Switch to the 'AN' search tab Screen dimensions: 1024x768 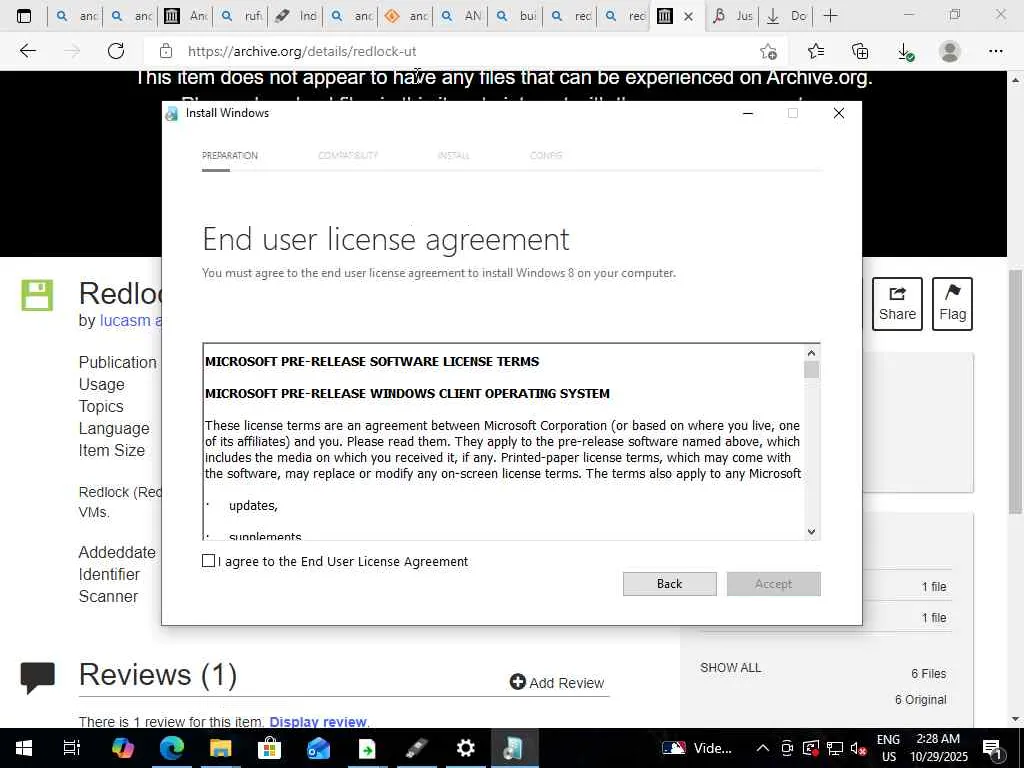[460, 16]
